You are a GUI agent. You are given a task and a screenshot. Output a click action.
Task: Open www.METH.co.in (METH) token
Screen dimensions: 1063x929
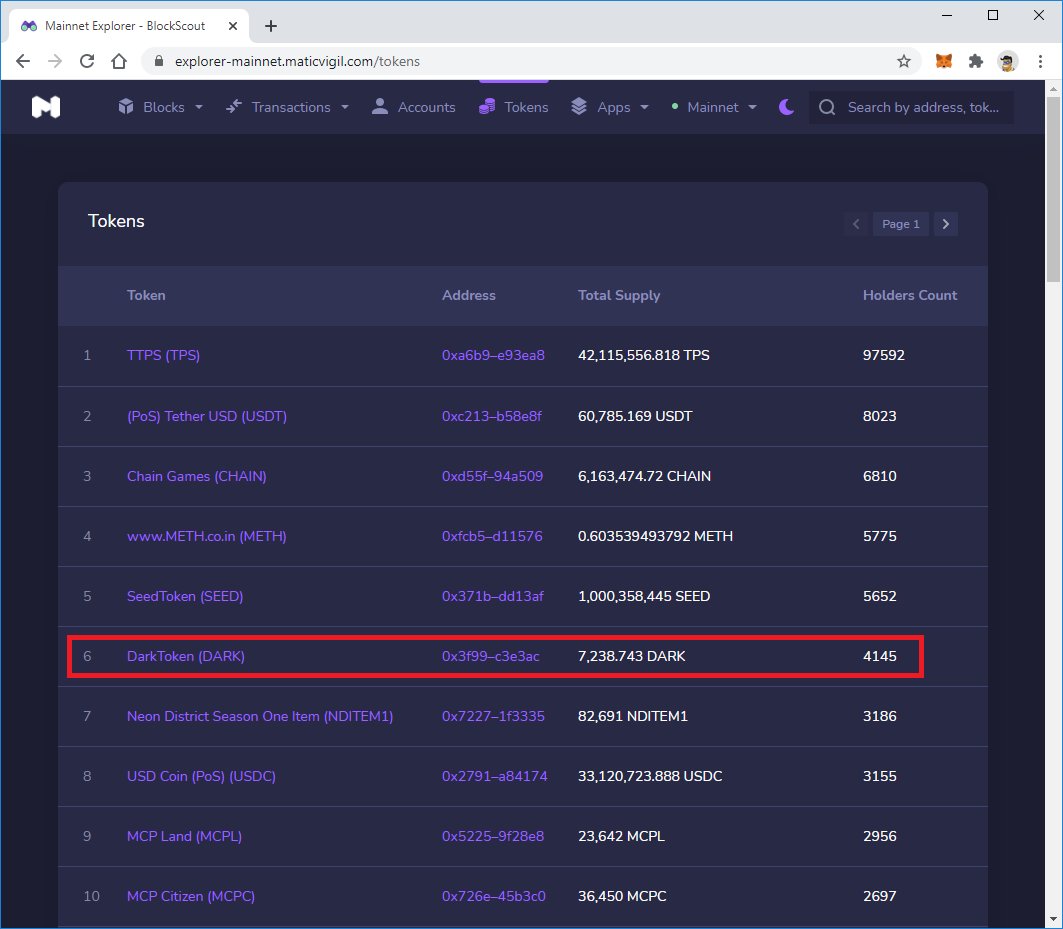(x=207, y=536)
